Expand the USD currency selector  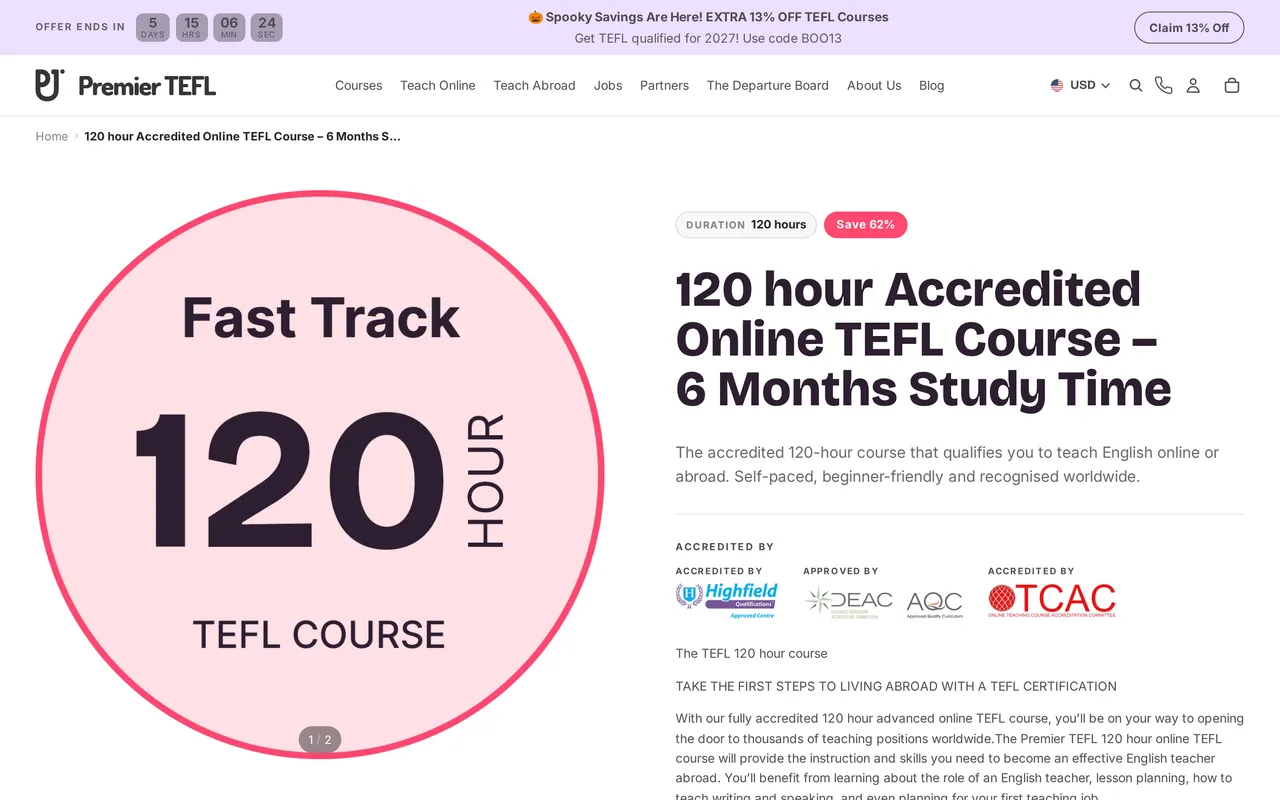click(x=1080, y=86)
